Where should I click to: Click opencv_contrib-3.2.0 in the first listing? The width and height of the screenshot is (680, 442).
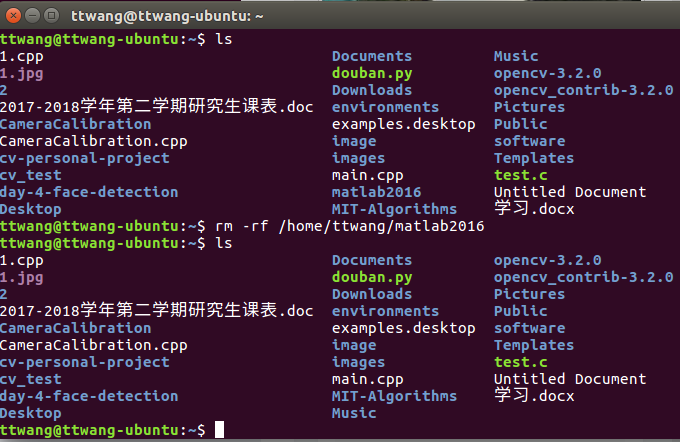click(x=583, y=90)
